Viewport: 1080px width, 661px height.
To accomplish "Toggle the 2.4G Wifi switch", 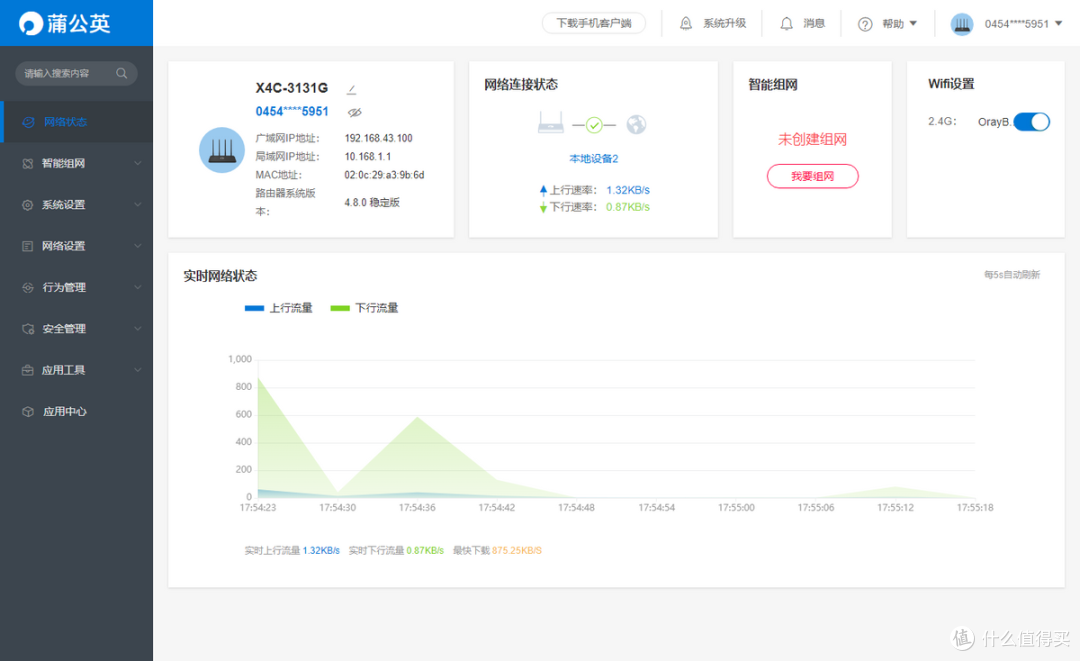I will pos(1032,122).
